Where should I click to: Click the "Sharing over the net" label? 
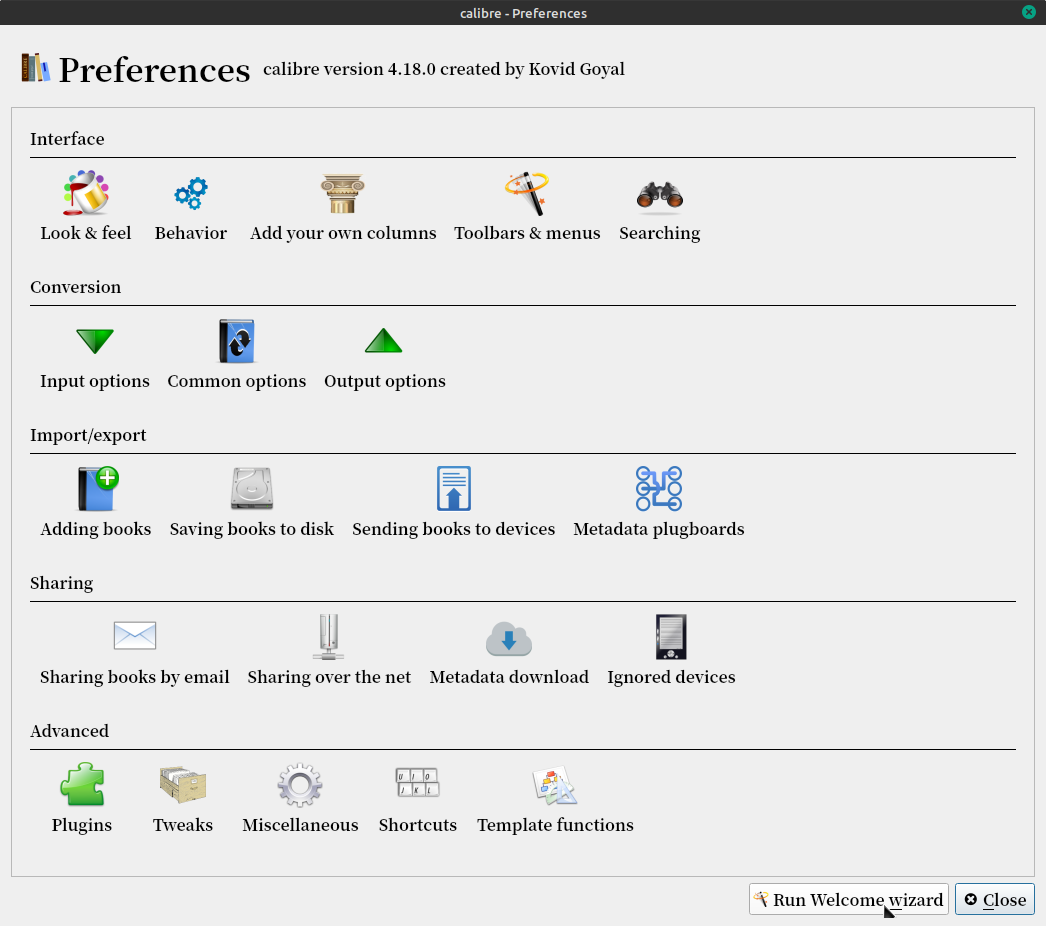click(330, 677)
